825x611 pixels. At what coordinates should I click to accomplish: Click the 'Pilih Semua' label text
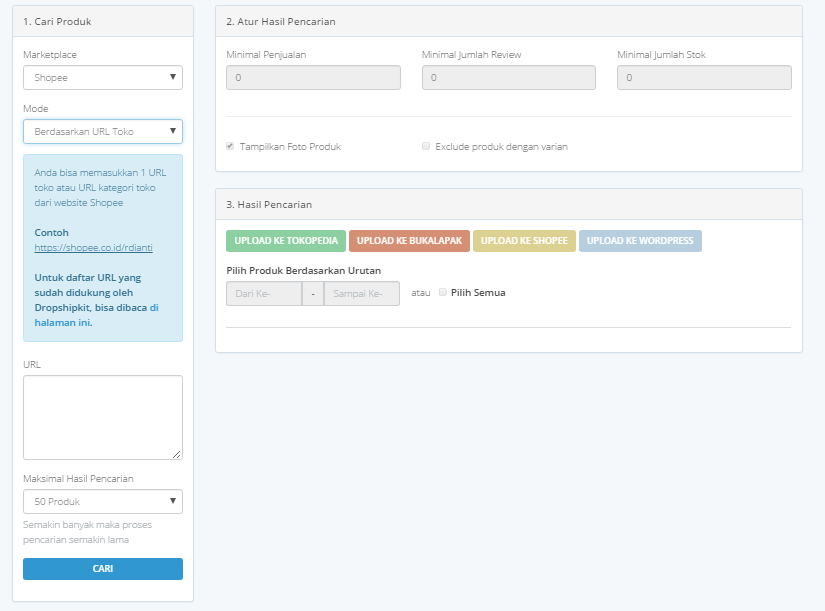(x=478, y=293)
